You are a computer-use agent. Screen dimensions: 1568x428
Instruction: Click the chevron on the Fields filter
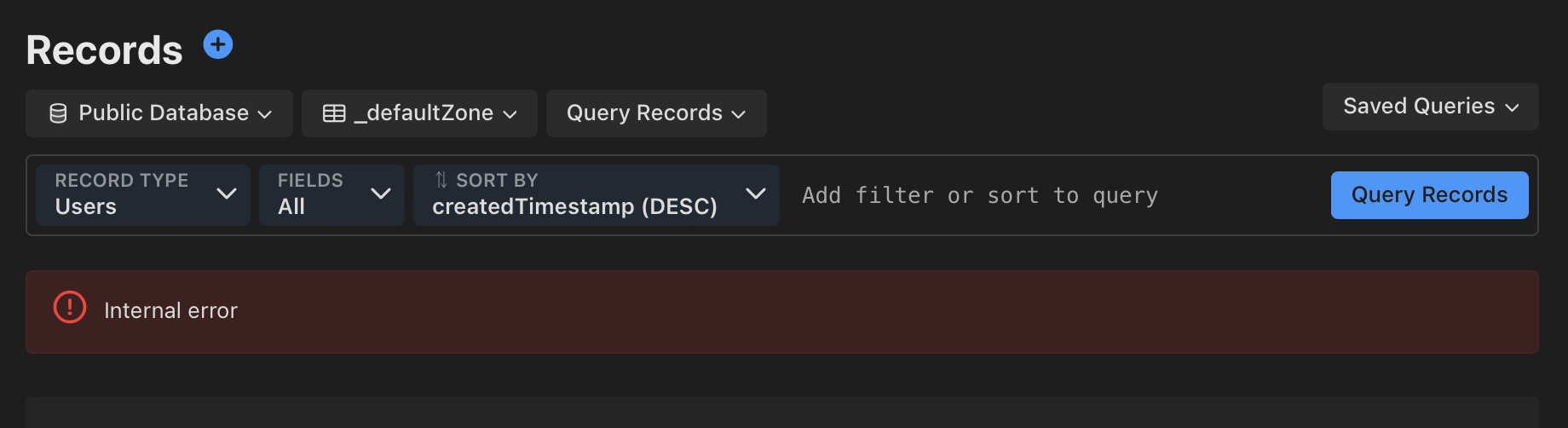381,194
